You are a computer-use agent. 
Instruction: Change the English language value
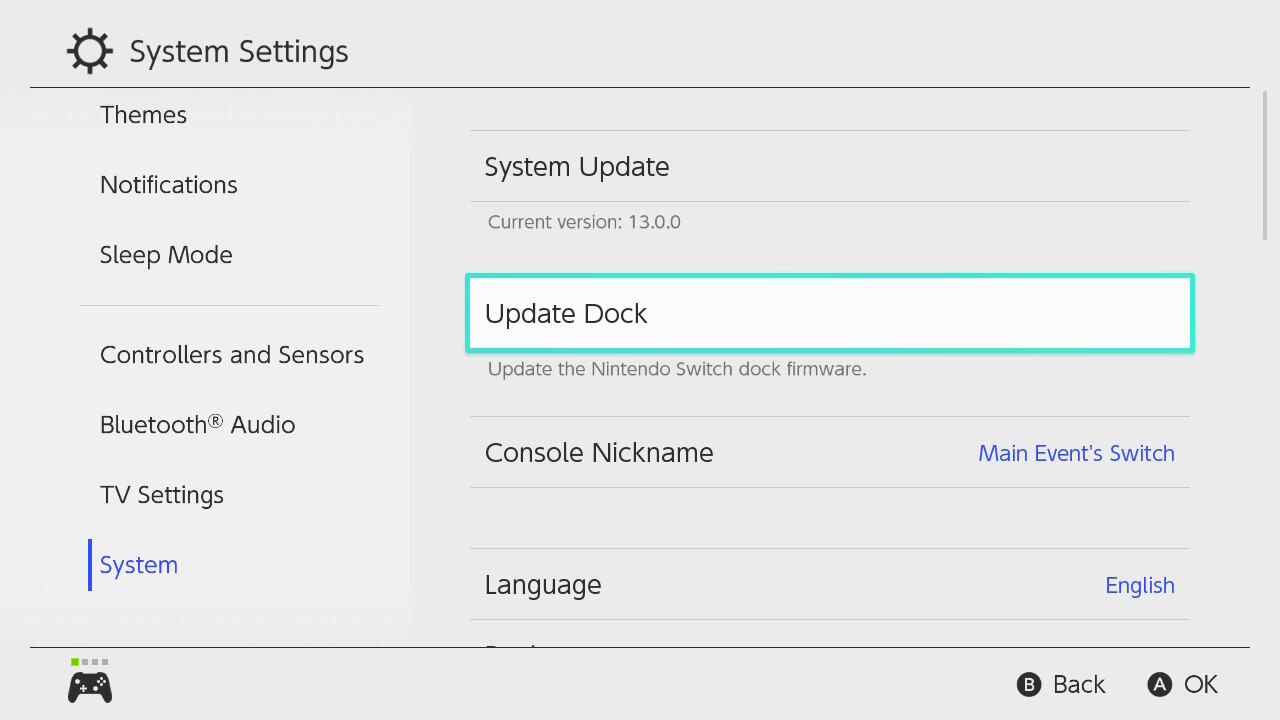[1139, 585]
